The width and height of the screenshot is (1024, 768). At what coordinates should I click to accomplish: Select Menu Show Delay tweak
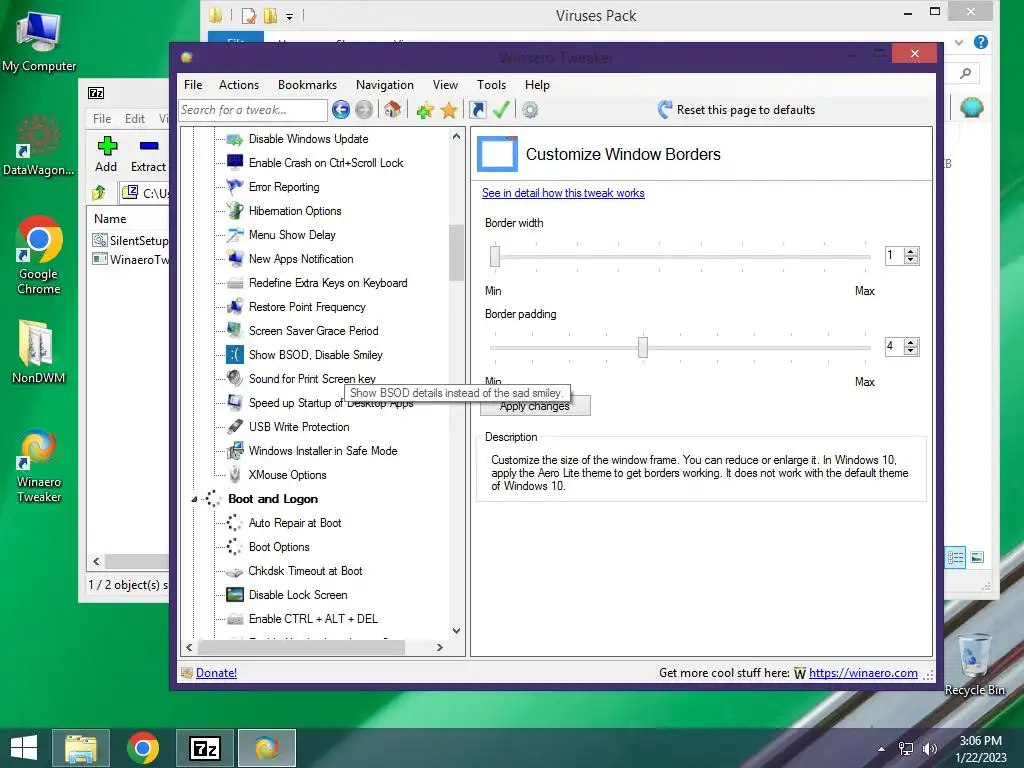(x=292, y=235)
